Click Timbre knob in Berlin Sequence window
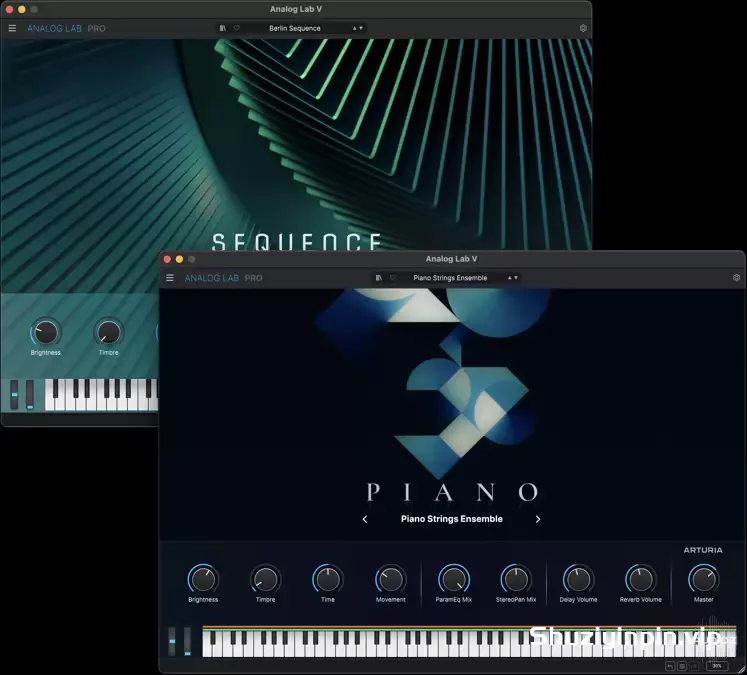 pos(109,332)
